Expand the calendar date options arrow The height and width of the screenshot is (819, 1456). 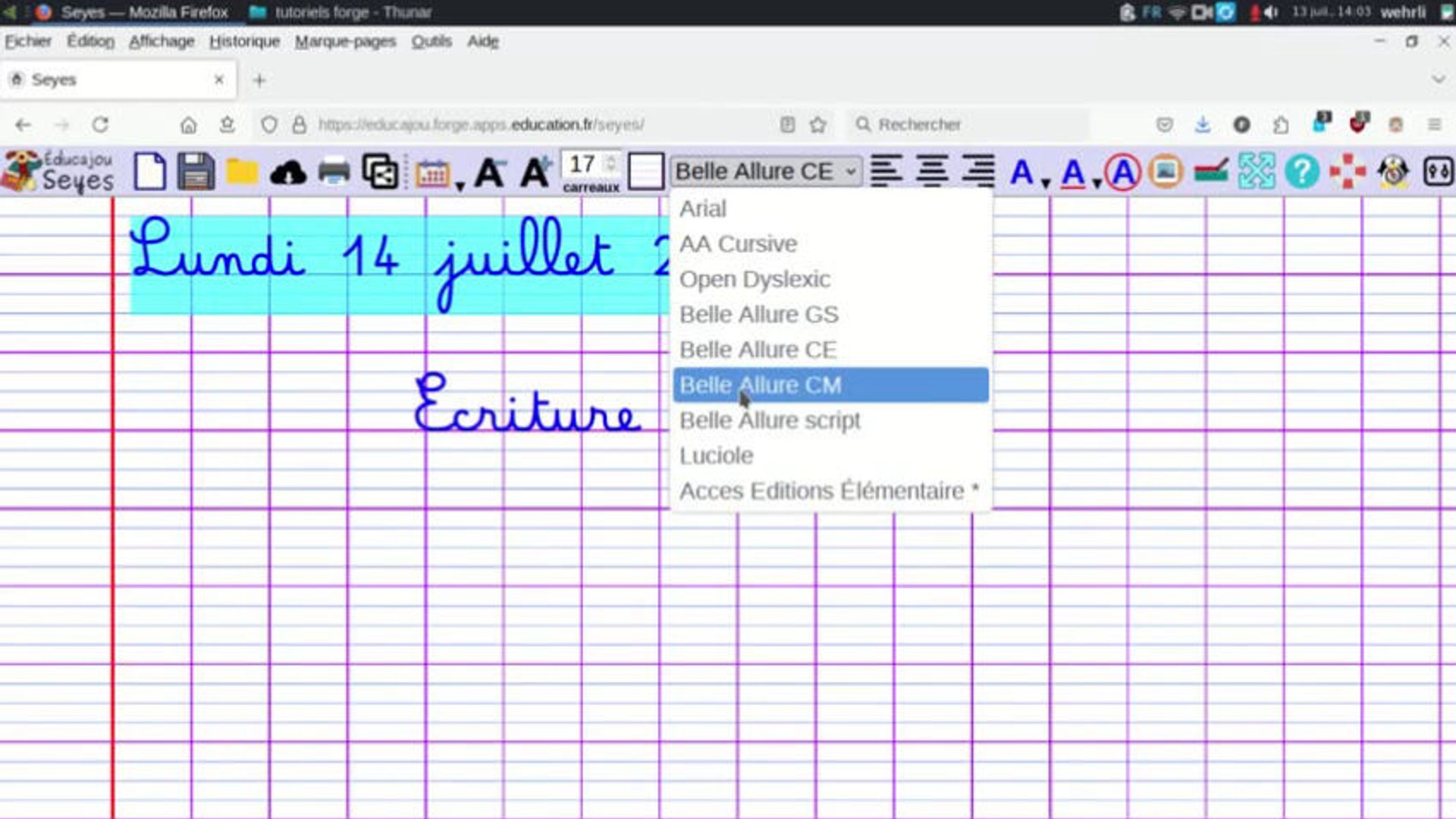click(x=460, y=185)
